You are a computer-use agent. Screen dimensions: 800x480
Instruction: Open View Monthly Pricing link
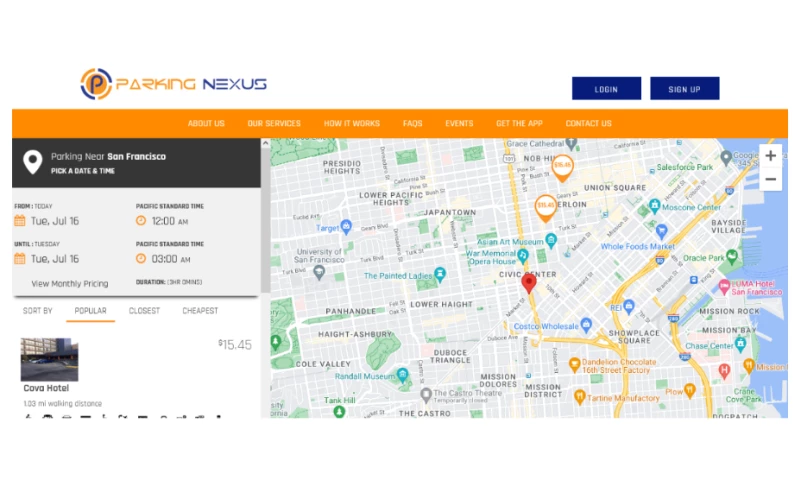70,284
